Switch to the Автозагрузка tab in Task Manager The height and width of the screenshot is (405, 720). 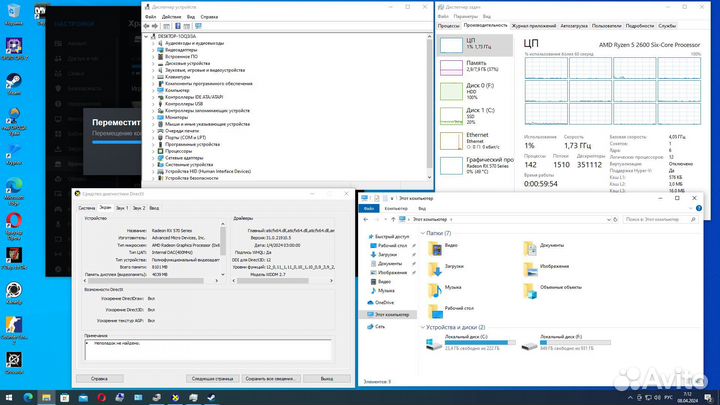click(574, 26)
